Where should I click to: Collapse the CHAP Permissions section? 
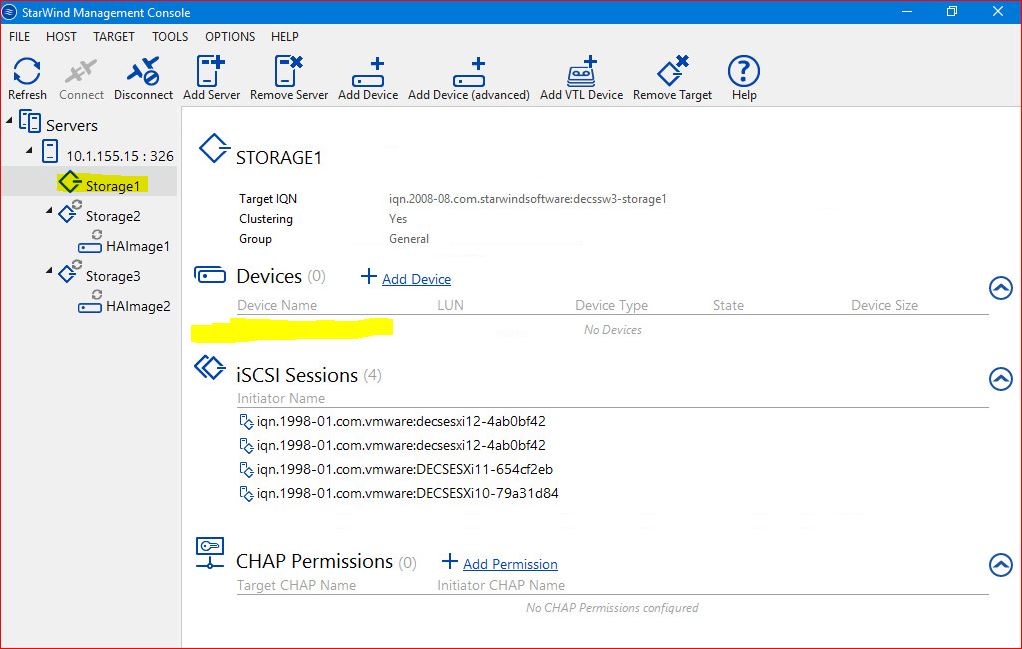[1000, 565]
